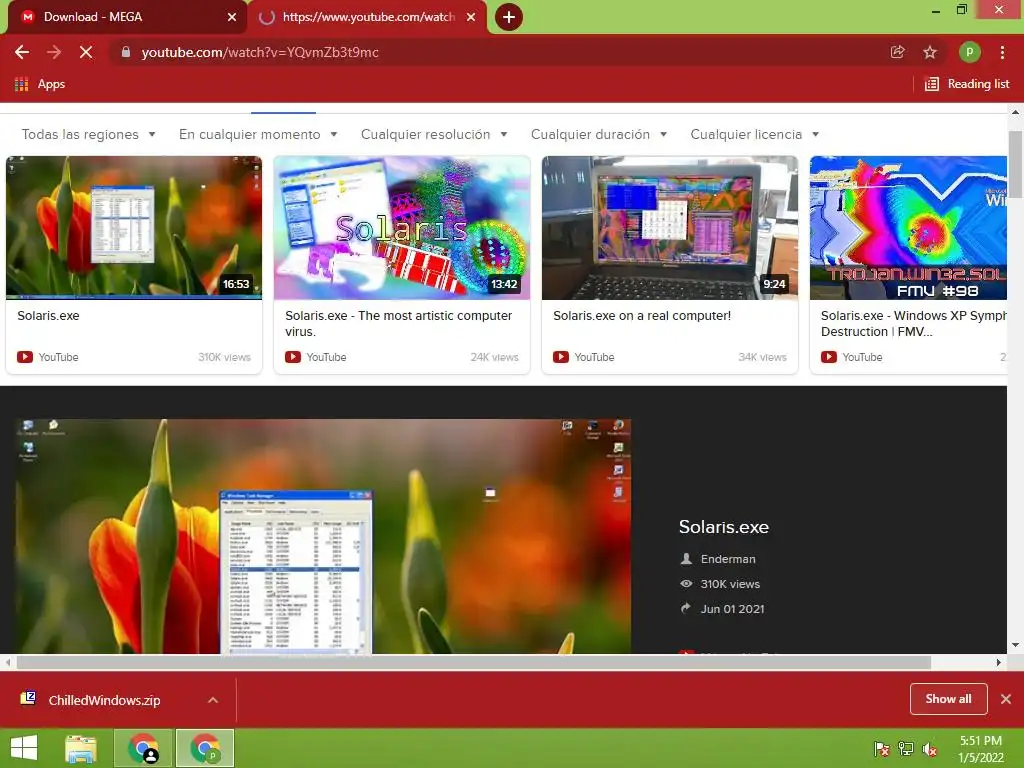Viewport: 1024px width, 768px height.
Task: Click the Enderman channel name
Action: click(x=728, y=559)
